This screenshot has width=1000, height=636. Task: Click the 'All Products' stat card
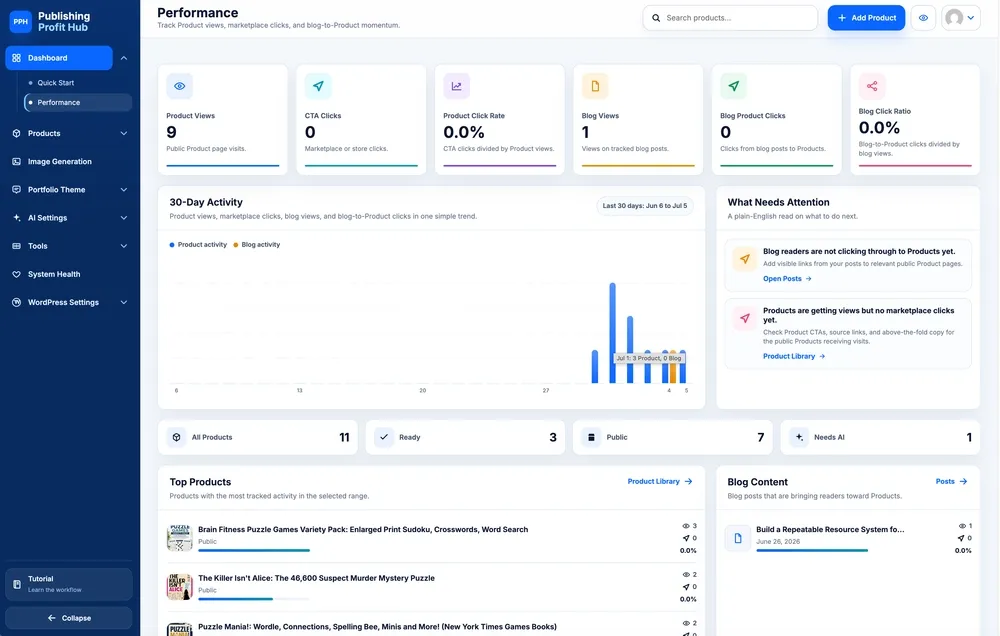pyautogui.click(x=258, y=437)
